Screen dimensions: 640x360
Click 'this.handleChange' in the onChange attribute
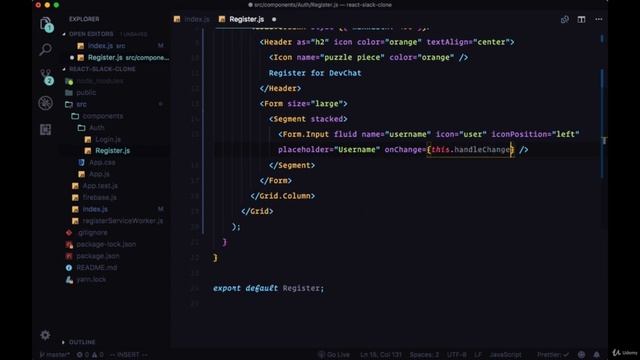(x=471, y=150)
